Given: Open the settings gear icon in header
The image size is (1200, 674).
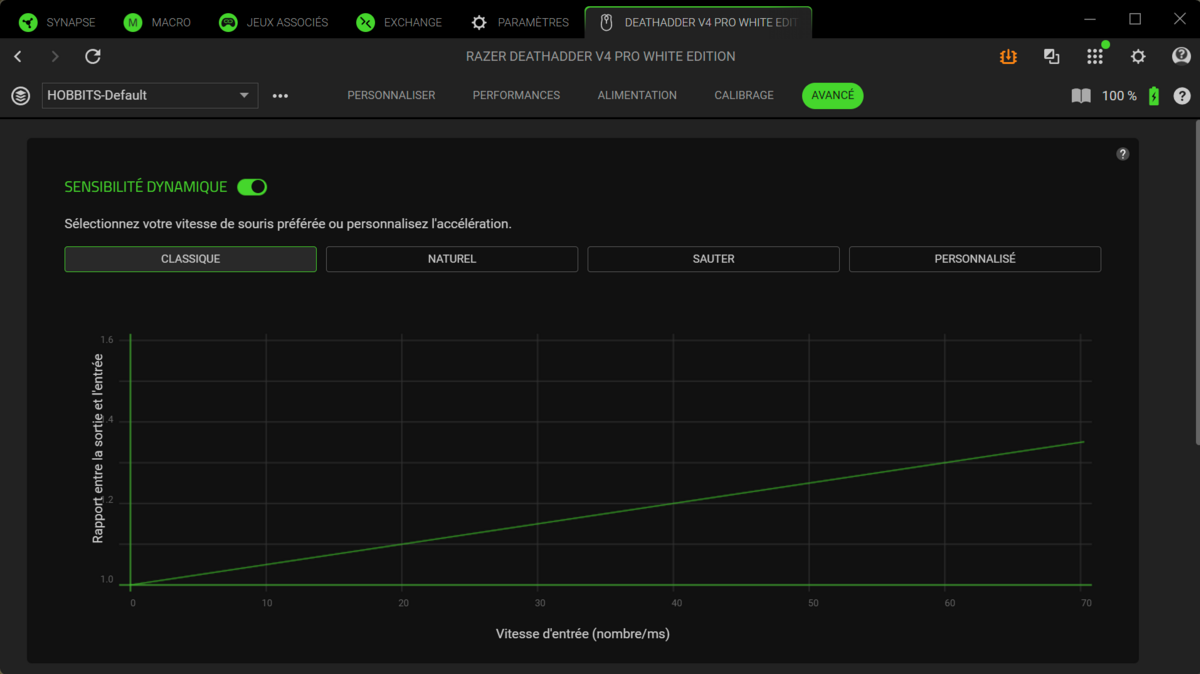Looking at the screenshot, I should click(x=1138, y=57).
